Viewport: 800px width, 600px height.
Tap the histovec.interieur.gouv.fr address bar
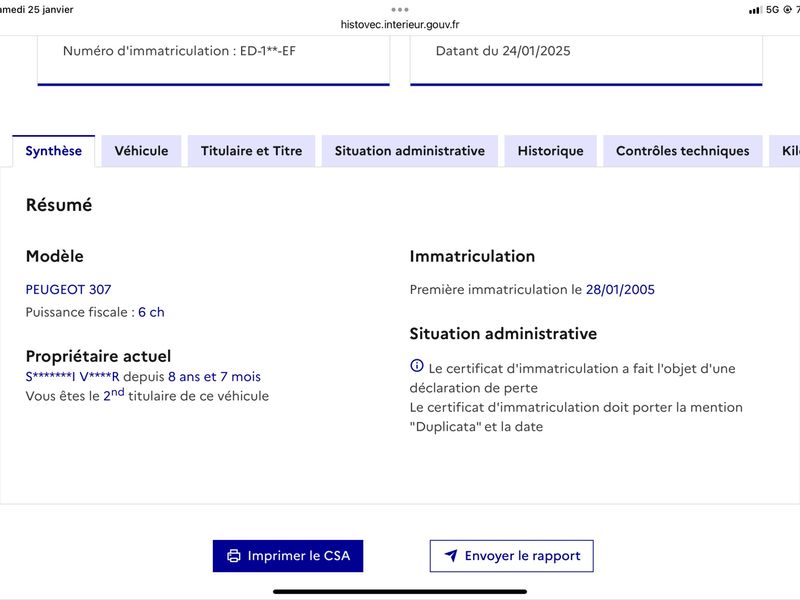(x=400, y=24)
